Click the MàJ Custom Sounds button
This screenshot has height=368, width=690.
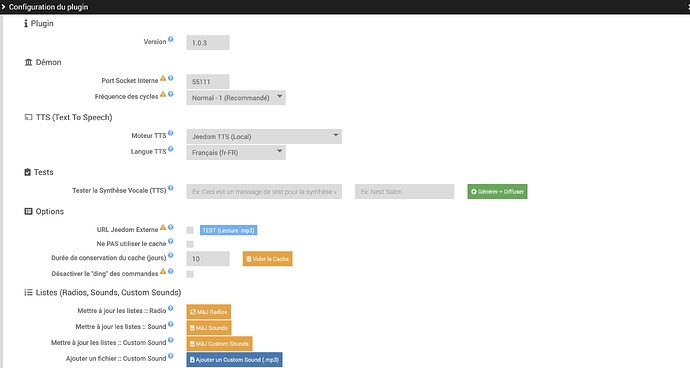pos(219,343)
